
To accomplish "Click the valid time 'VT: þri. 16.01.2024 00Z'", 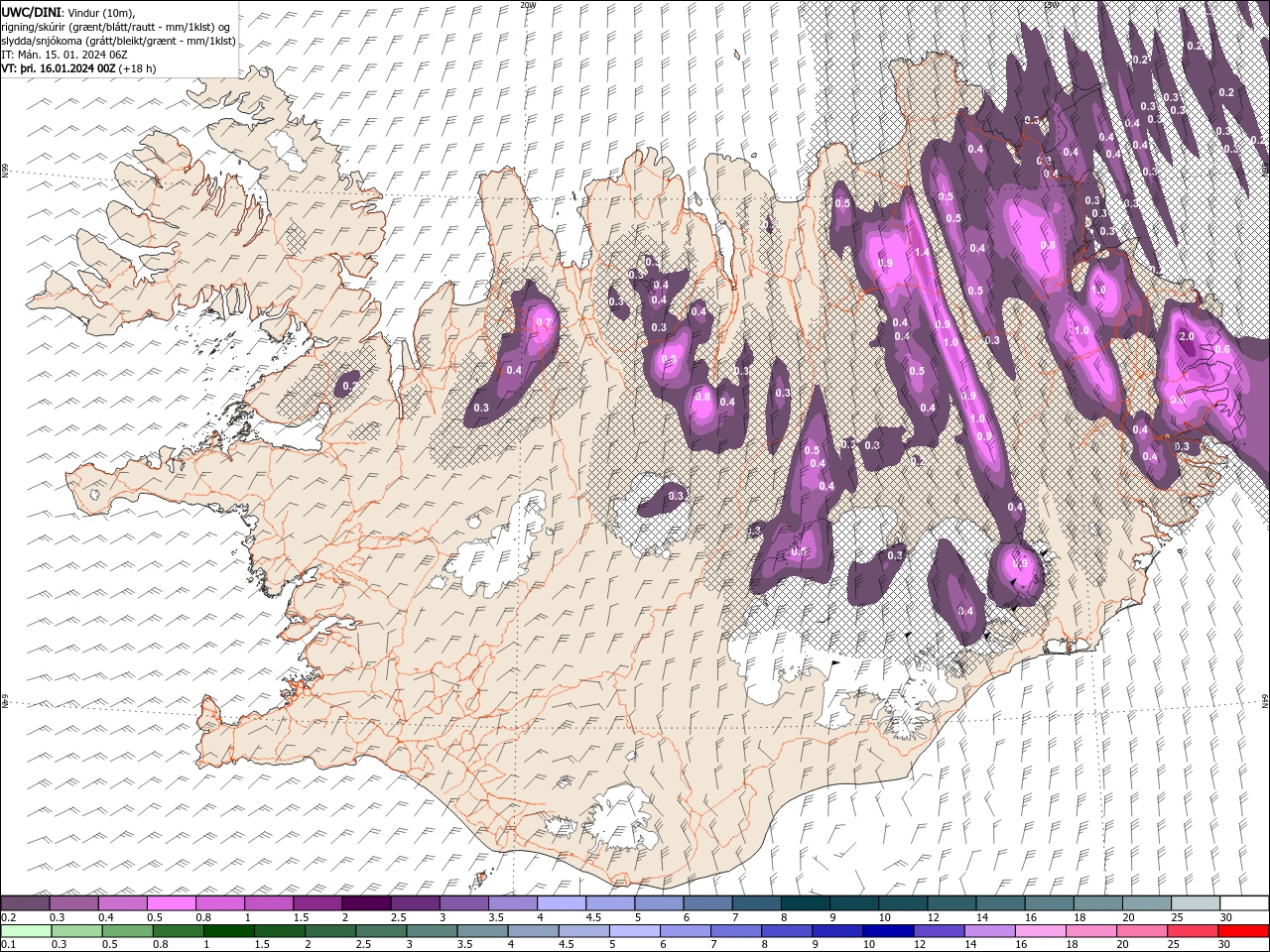I will 58,68.
